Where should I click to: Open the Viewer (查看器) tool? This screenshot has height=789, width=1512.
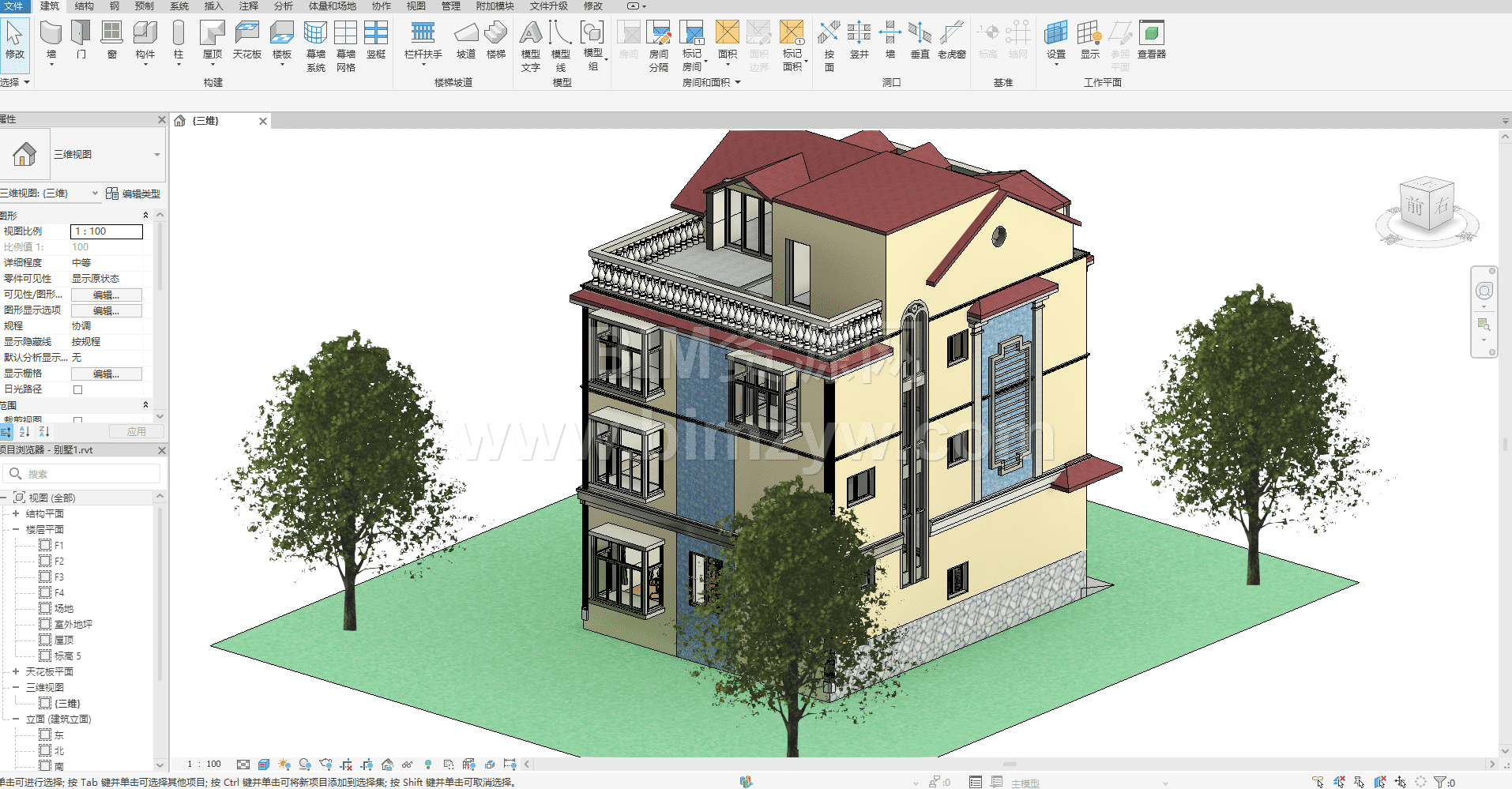[x=1151, y=34]
